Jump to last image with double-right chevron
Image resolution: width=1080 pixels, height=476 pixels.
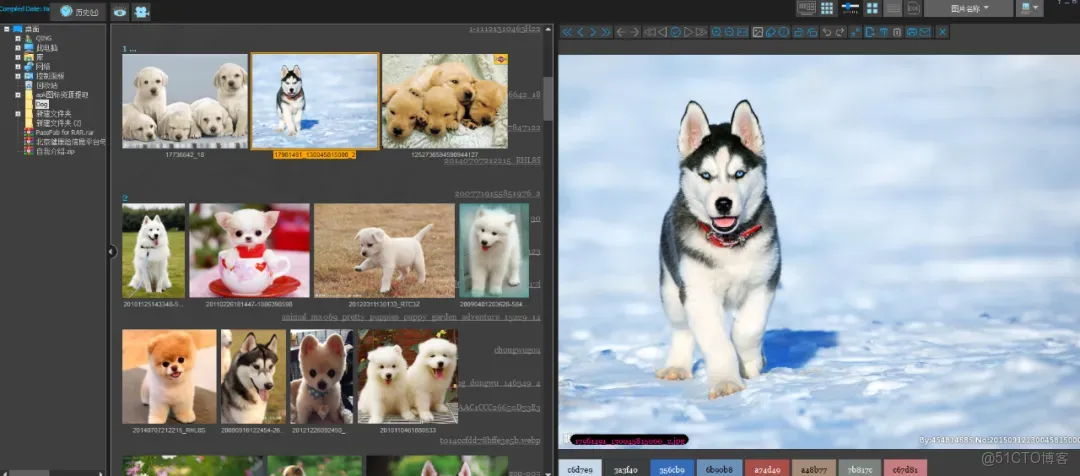(606, 32)
